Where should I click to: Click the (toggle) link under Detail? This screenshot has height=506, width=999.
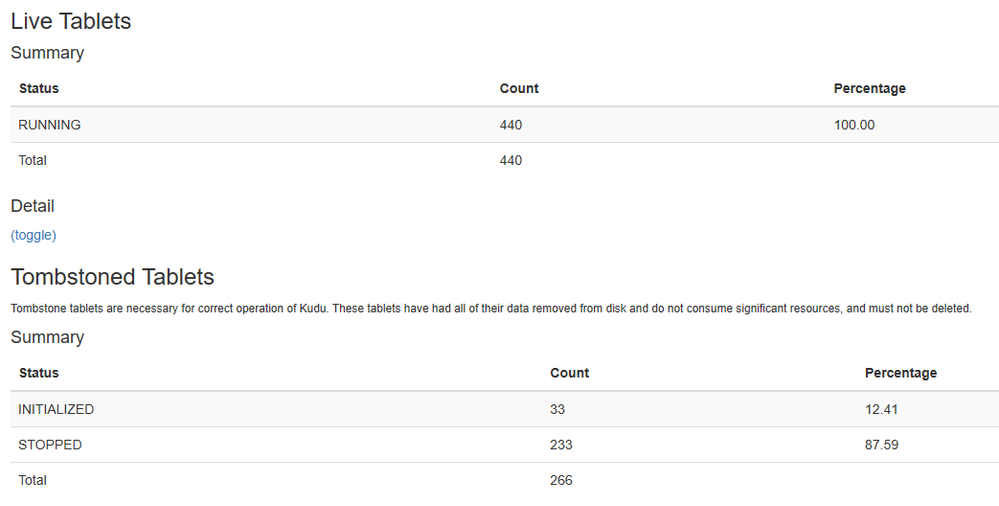click(x=33, y=235)
